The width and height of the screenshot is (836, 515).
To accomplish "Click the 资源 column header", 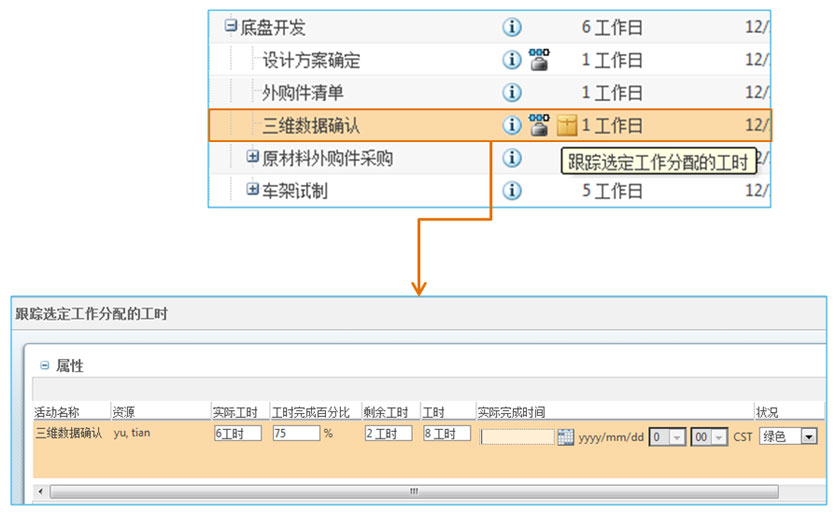I will click(123, 412).
